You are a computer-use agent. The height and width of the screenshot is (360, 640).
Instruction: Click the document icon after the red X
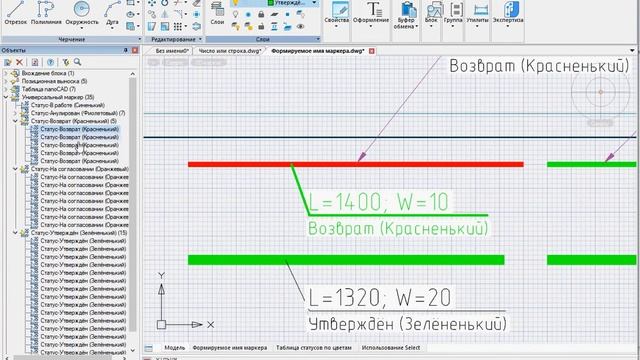click(35, 62)
